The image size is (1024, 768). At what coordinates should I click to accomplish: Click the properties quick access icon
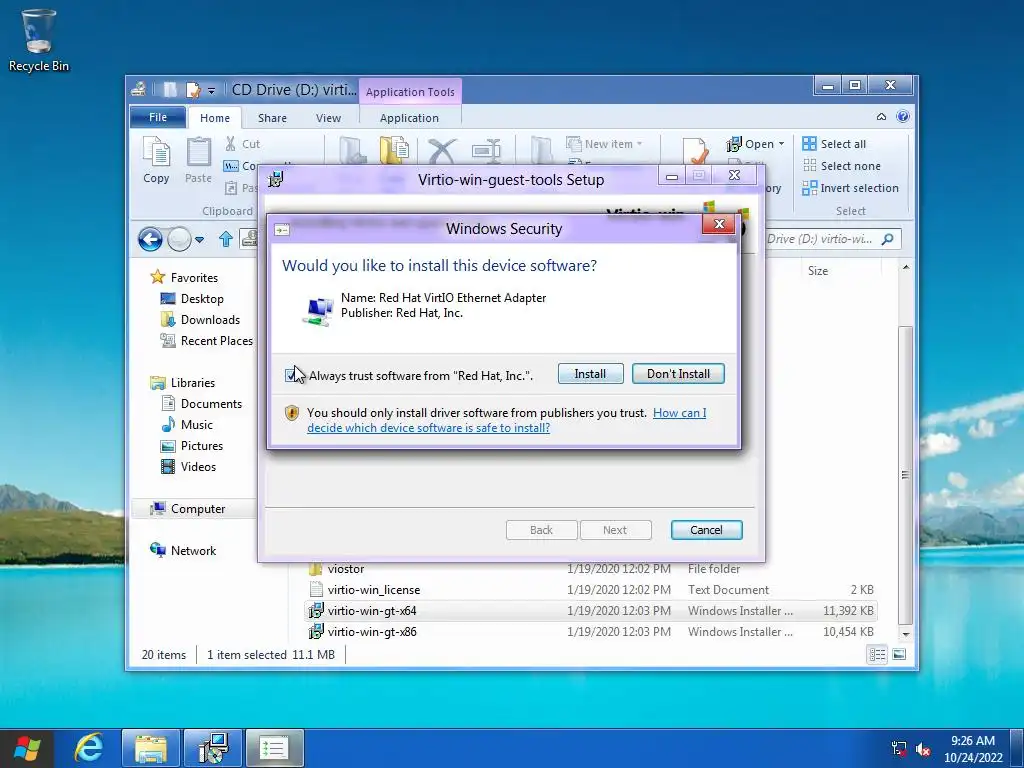[x=193, y=89]
